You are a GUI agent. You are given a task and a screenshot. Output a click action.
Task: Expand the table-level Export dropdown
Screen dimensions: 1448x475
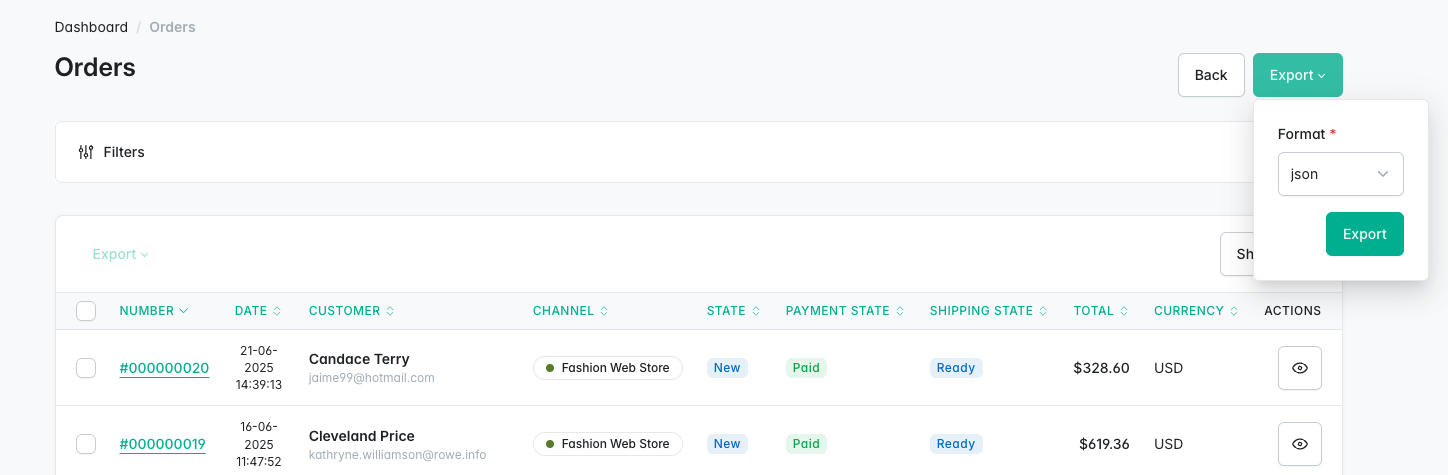point(120,254)
